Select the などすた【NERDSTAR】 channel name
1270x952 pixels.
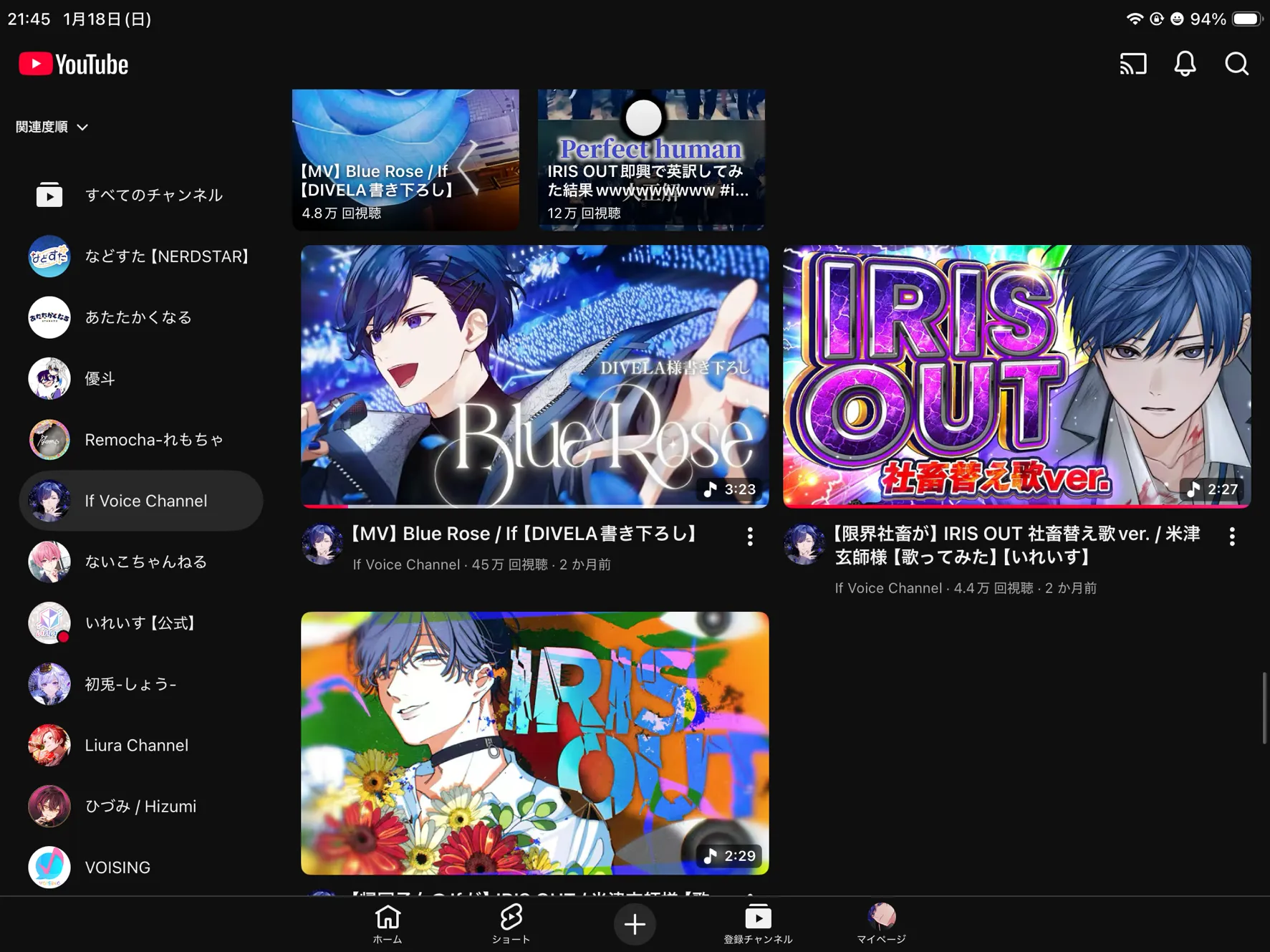coord(167,256)
